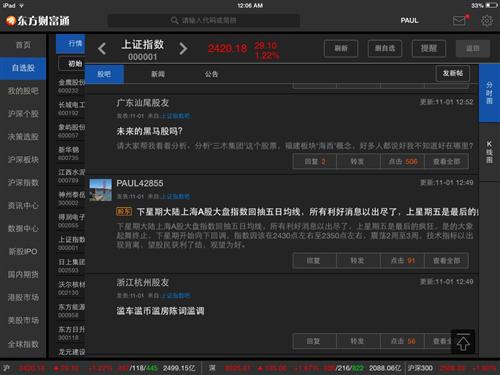500x375 pixels.
Task: Click 查看全部 on 广东汕尾股友 post
Action: (x=447, y=162)
